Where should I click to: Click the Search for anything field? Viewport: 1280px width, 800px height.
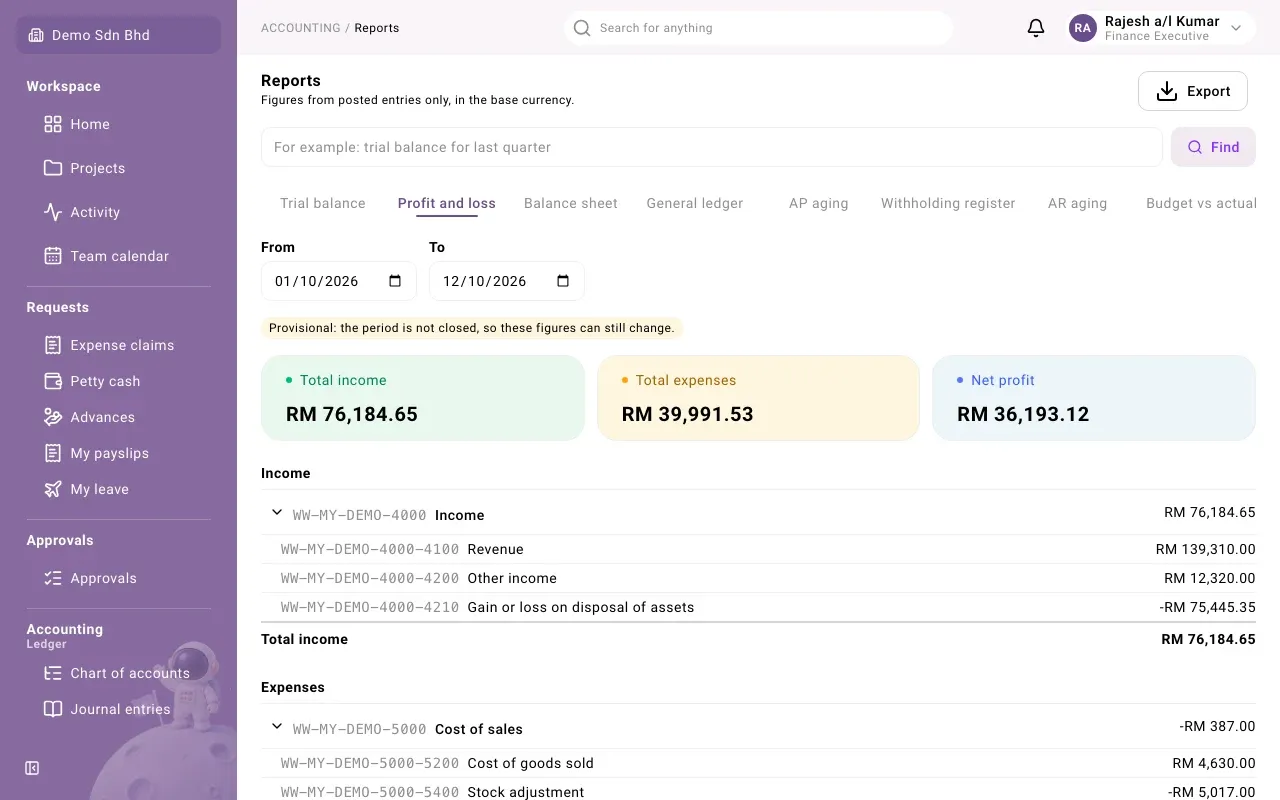[x=758, y=28]
